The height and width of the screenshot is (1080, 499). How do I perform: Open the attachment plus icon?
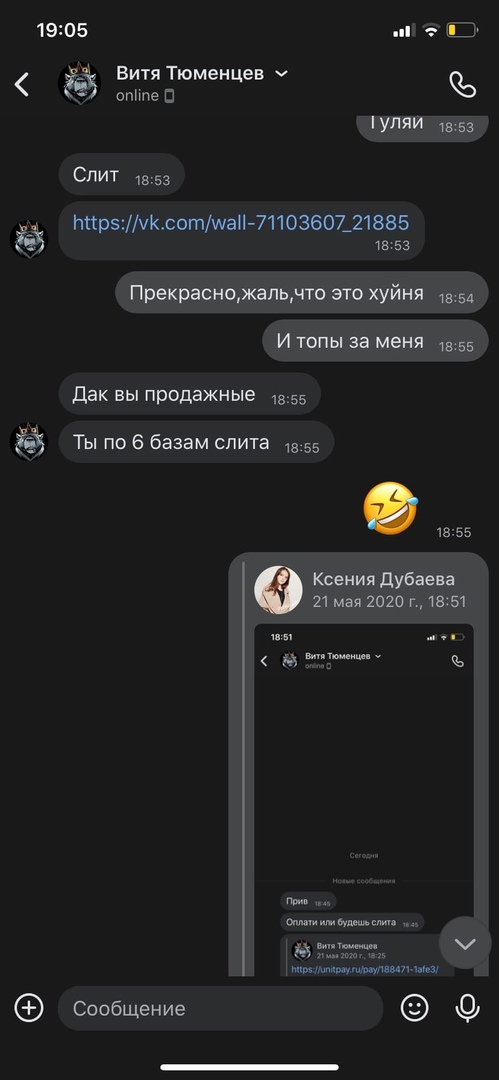(x=29, y=1008)
